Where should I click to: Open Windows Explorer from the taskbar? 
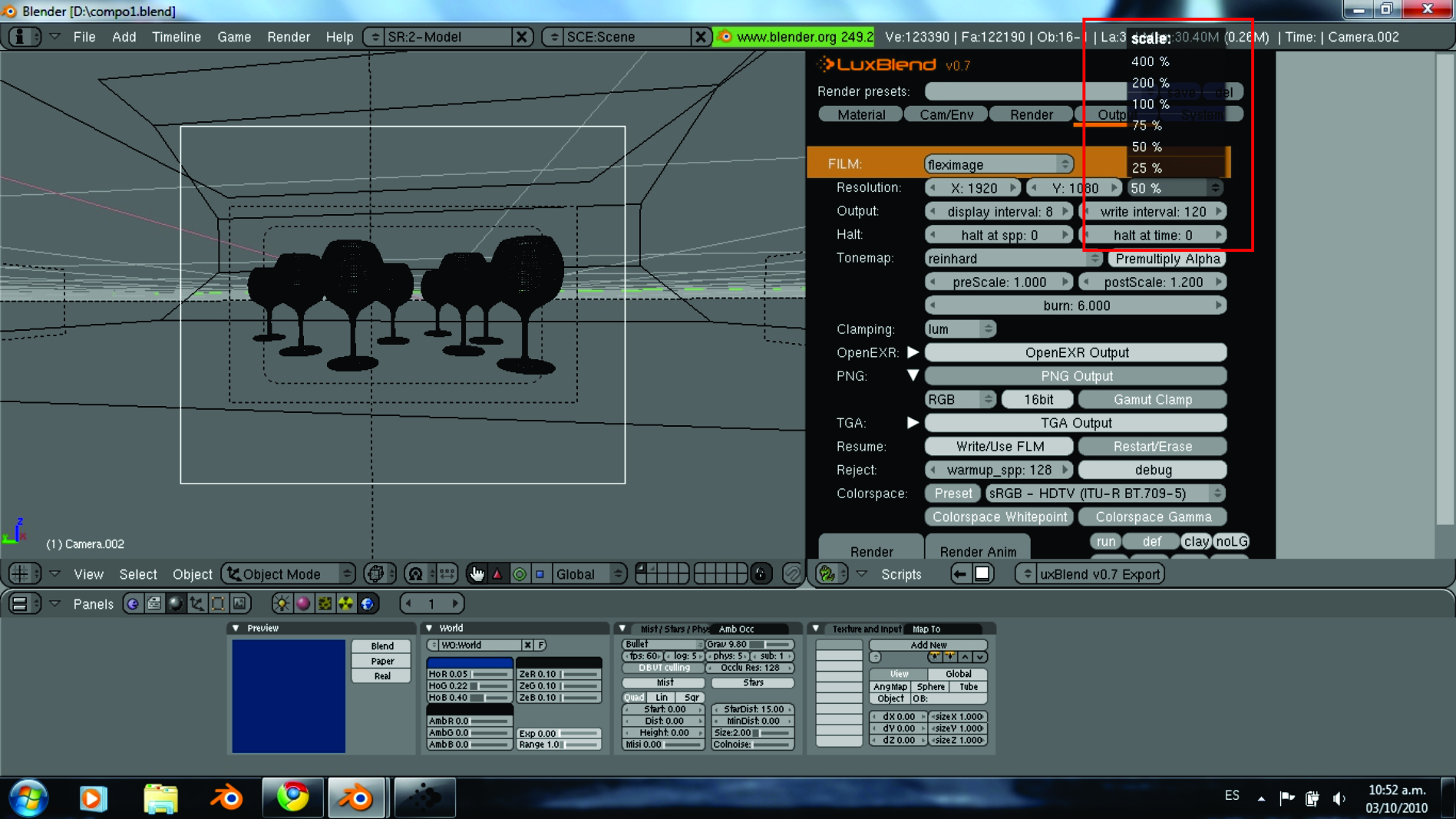[160, 798]
